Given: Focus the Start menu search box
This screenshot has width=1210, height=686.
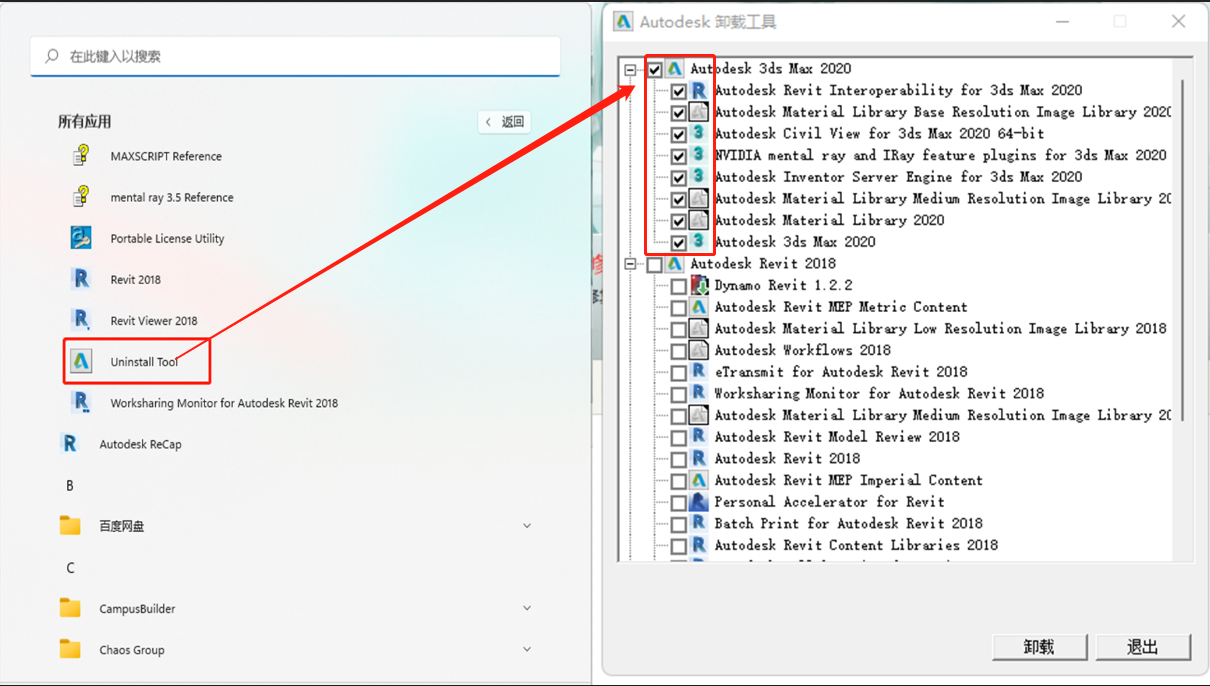Looking at the screenshot, I should (x=295, y=57).
